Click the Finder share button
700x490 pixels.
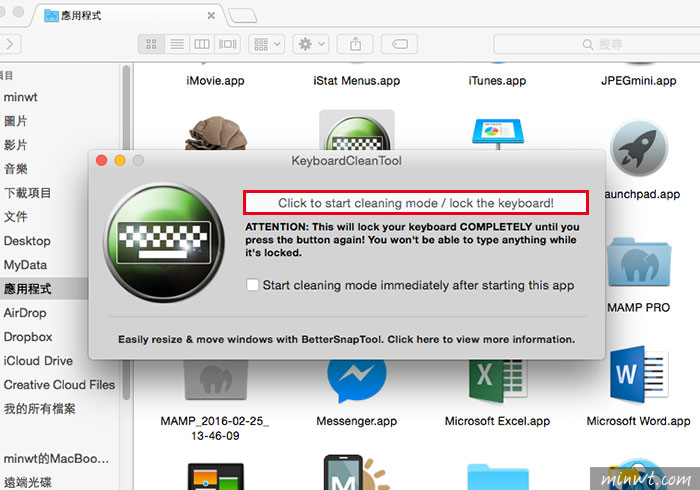coord(355,44)
